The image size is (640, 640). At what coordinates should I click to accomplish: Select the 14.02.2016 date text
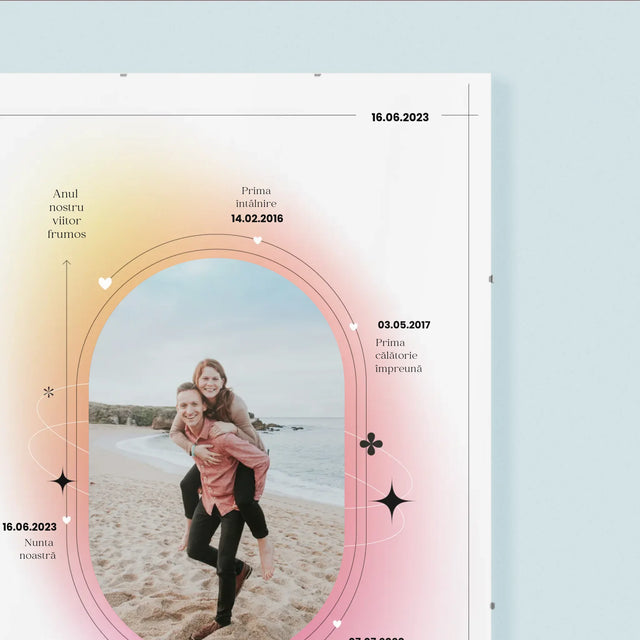point(257,218)
